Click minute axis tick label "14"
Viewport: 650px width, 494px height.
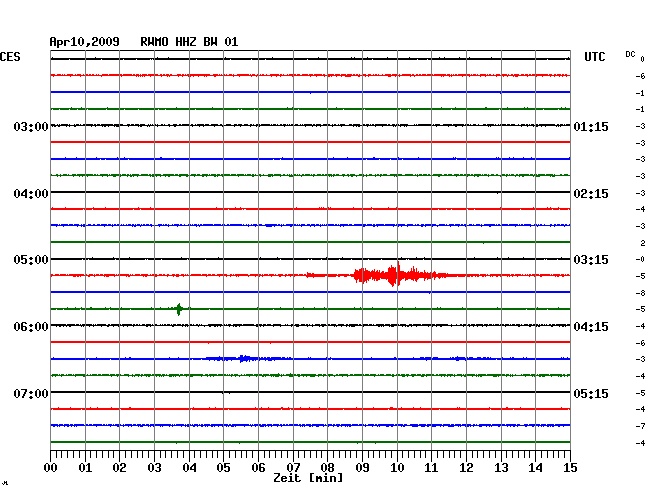point(535,467)
